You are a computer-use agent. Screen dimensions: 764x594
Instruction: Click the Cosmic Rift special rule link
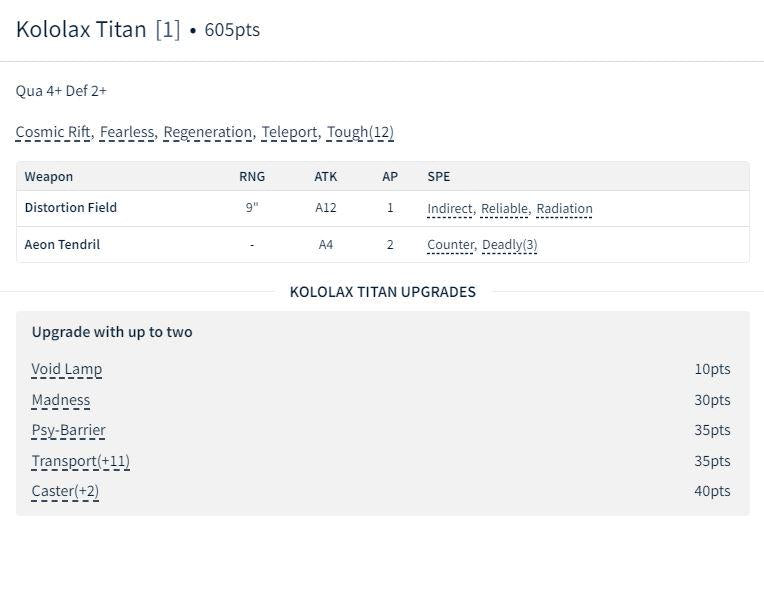click(x=53, y=132)
